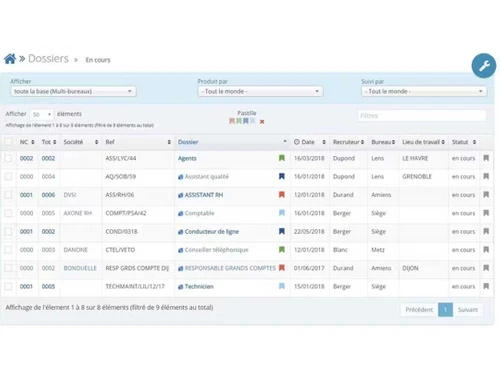
Task: Open the Produit par dropdown
Action: (260, 91)
